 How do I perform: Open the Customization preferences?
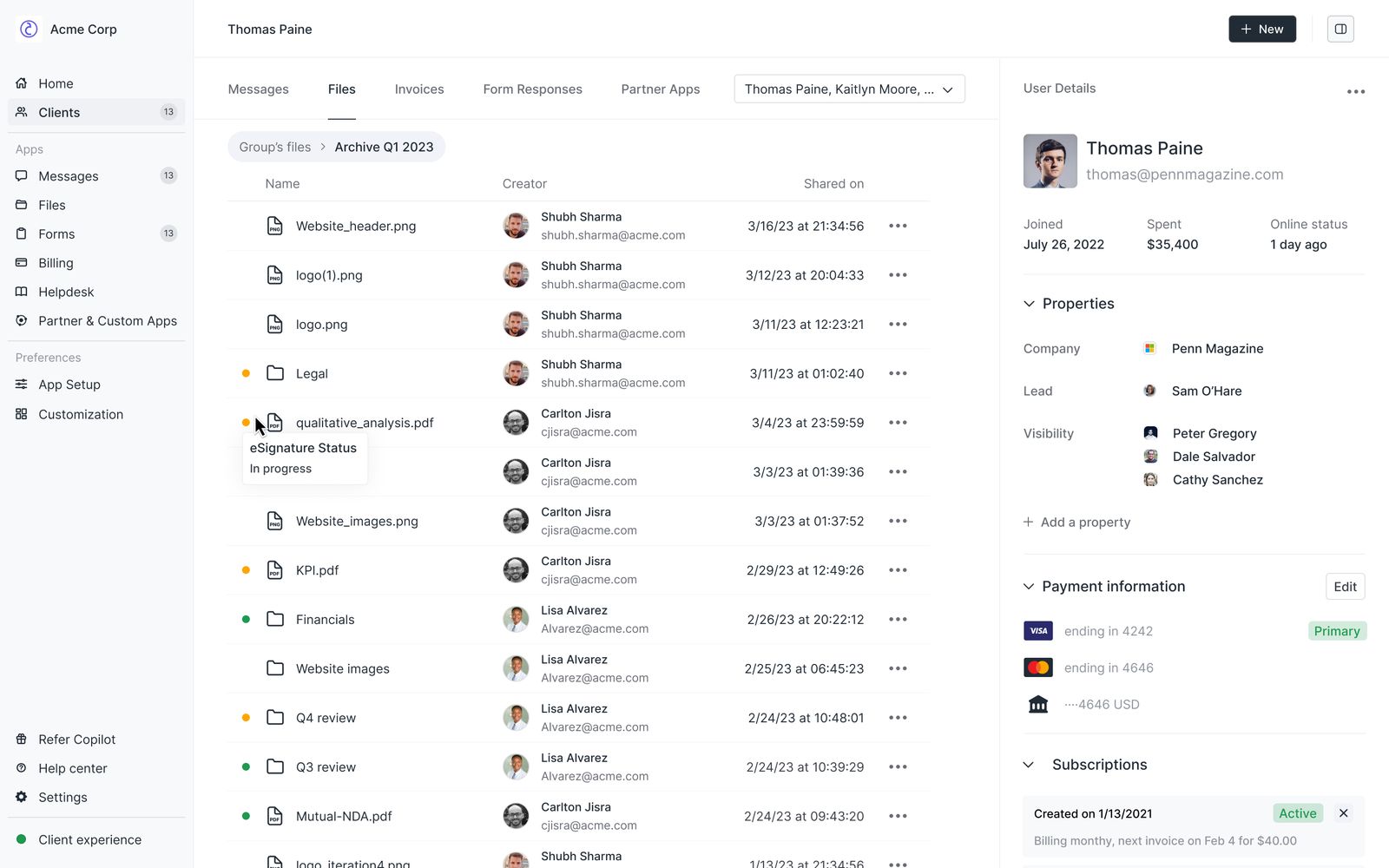point(80,414)
